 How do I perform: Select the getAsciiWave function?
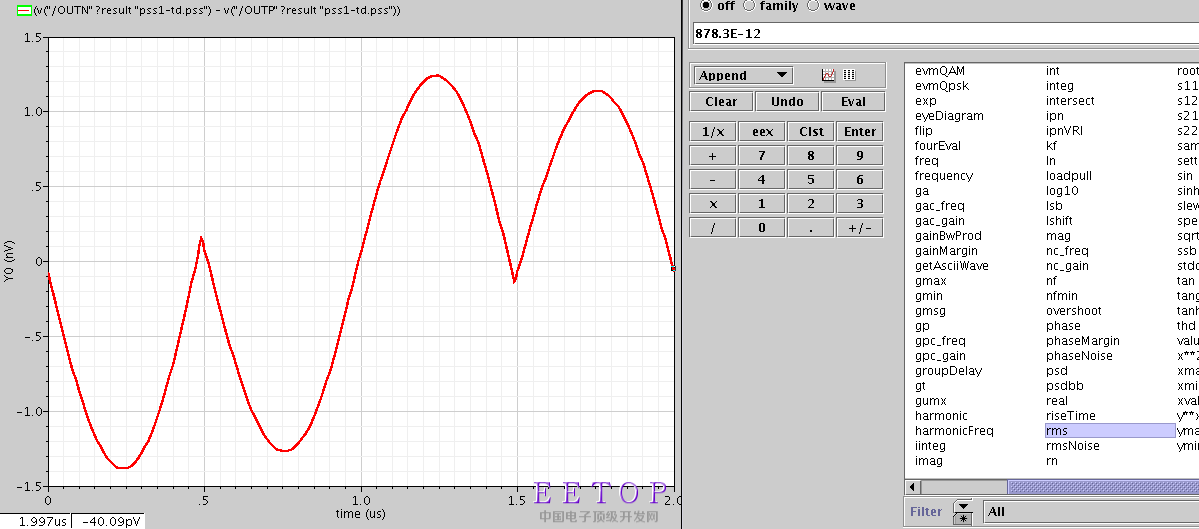point(951,266)
